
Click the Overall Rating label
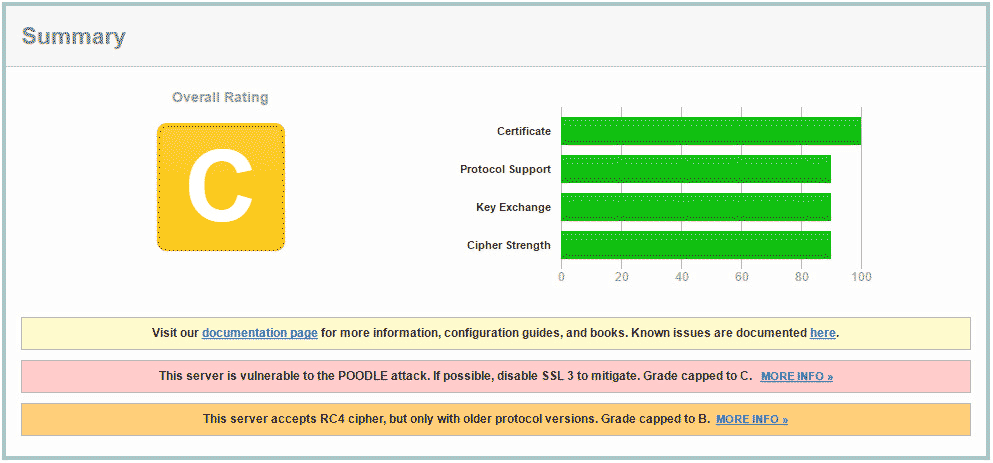point(220,98)
